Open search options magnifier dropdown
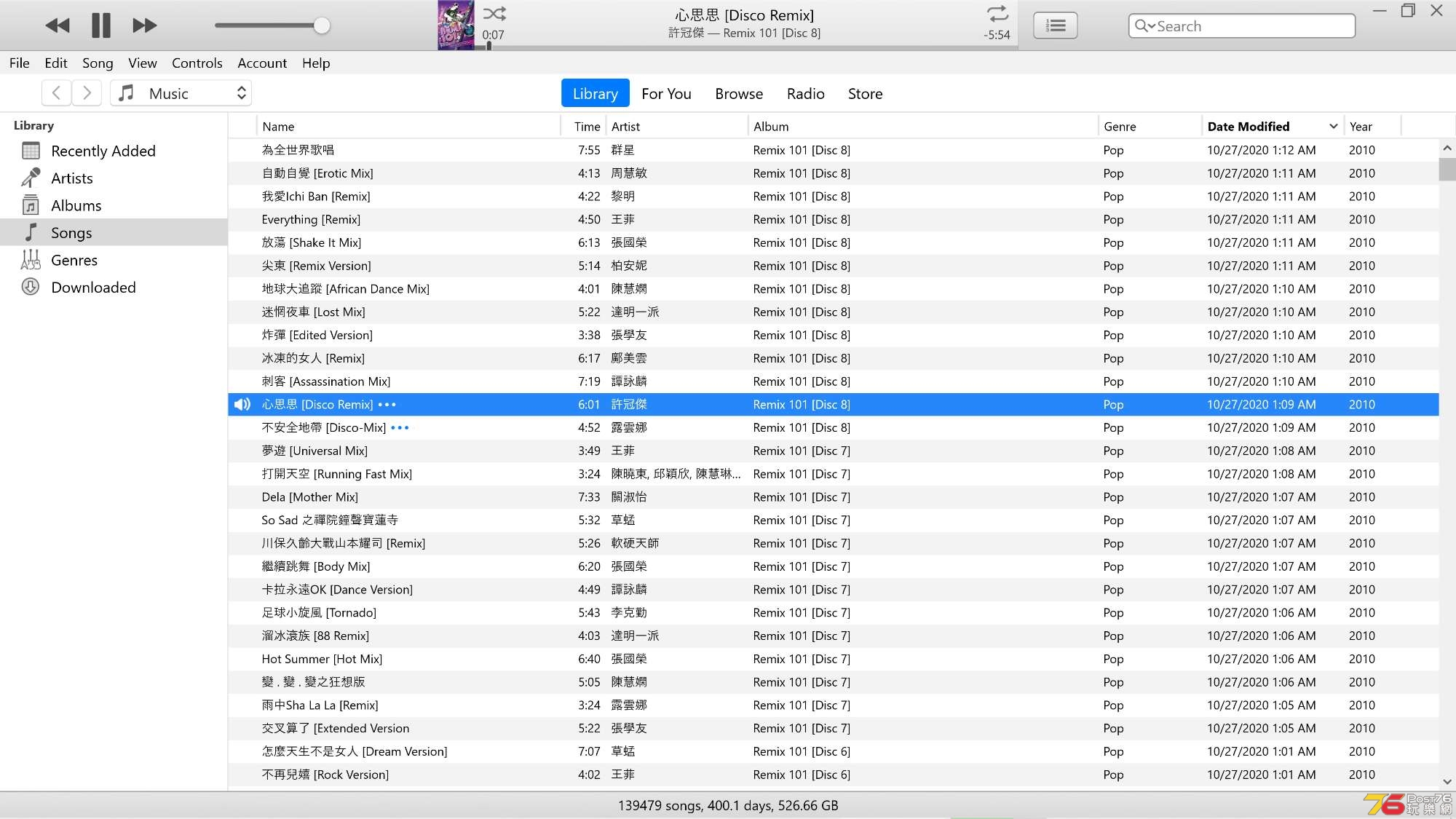 [x=1144, y=26]
